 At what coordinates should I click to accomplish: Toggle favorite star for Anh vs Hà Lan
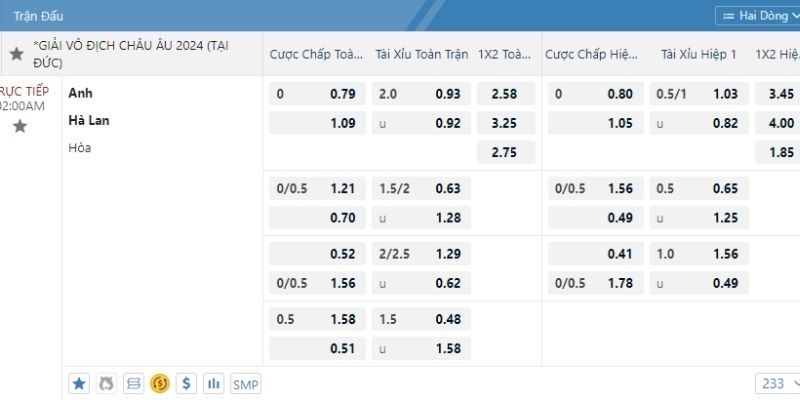tap(19, 126)
